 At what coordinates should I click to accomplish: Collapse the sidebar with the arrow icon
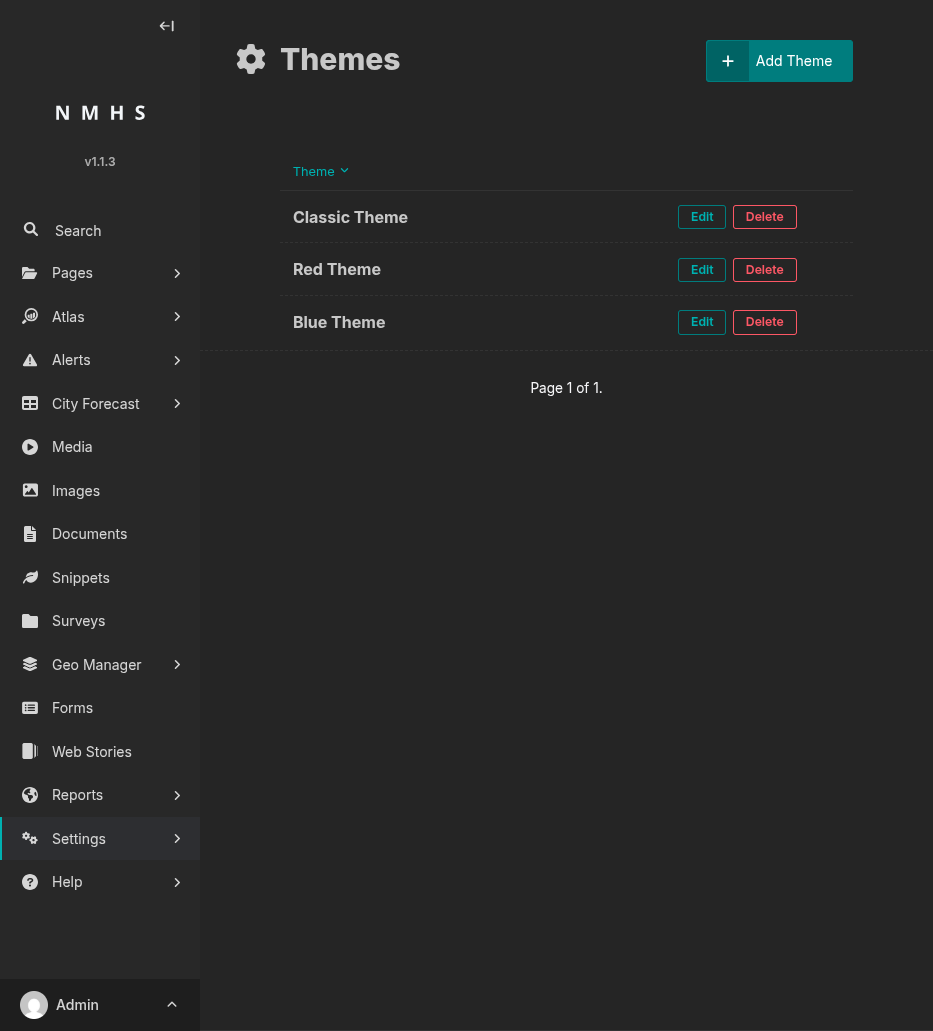click(166, 26)
